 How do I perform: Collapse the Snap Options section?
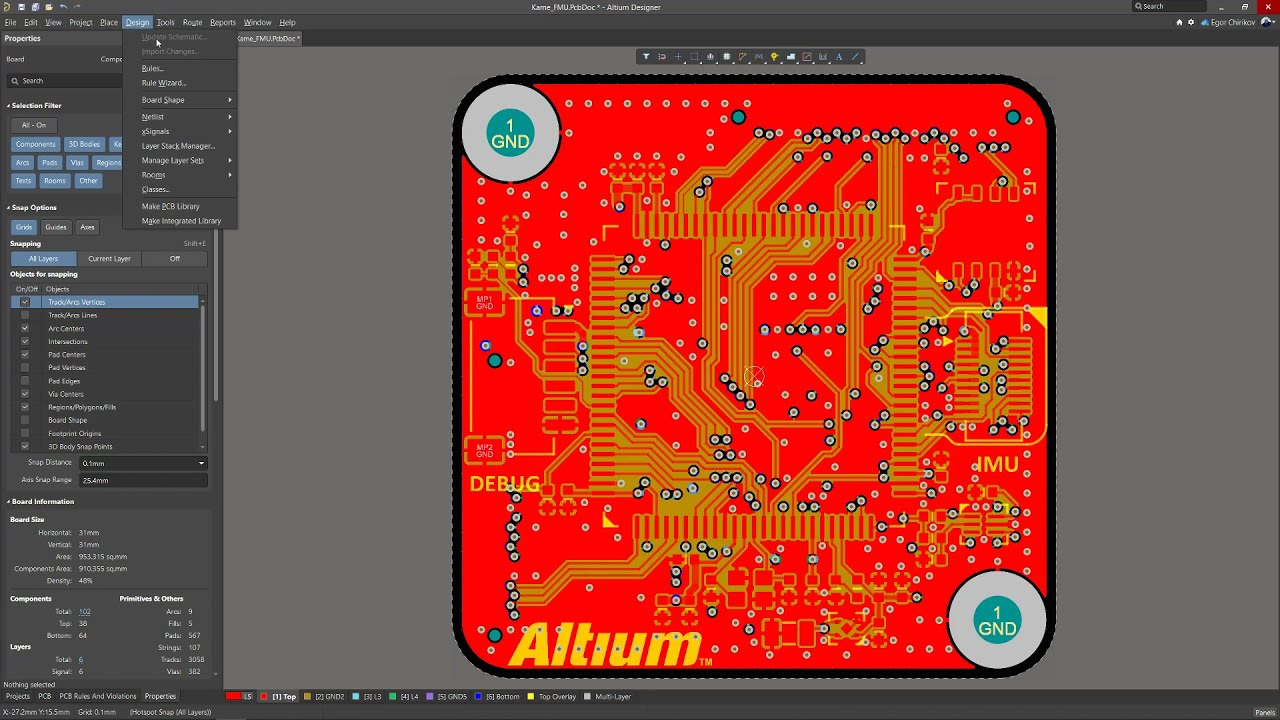point(9,207)
